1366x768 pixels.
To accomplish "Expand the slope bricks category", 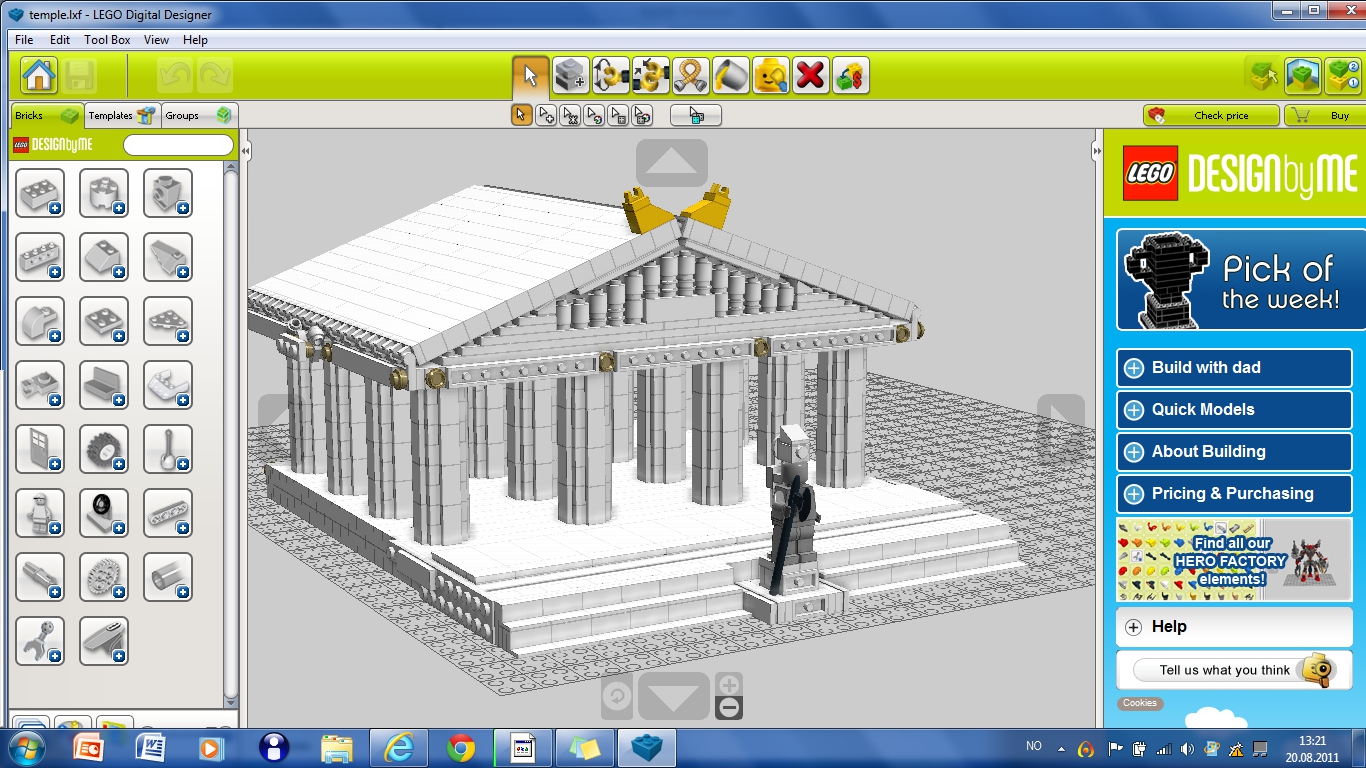I will 104,257.
